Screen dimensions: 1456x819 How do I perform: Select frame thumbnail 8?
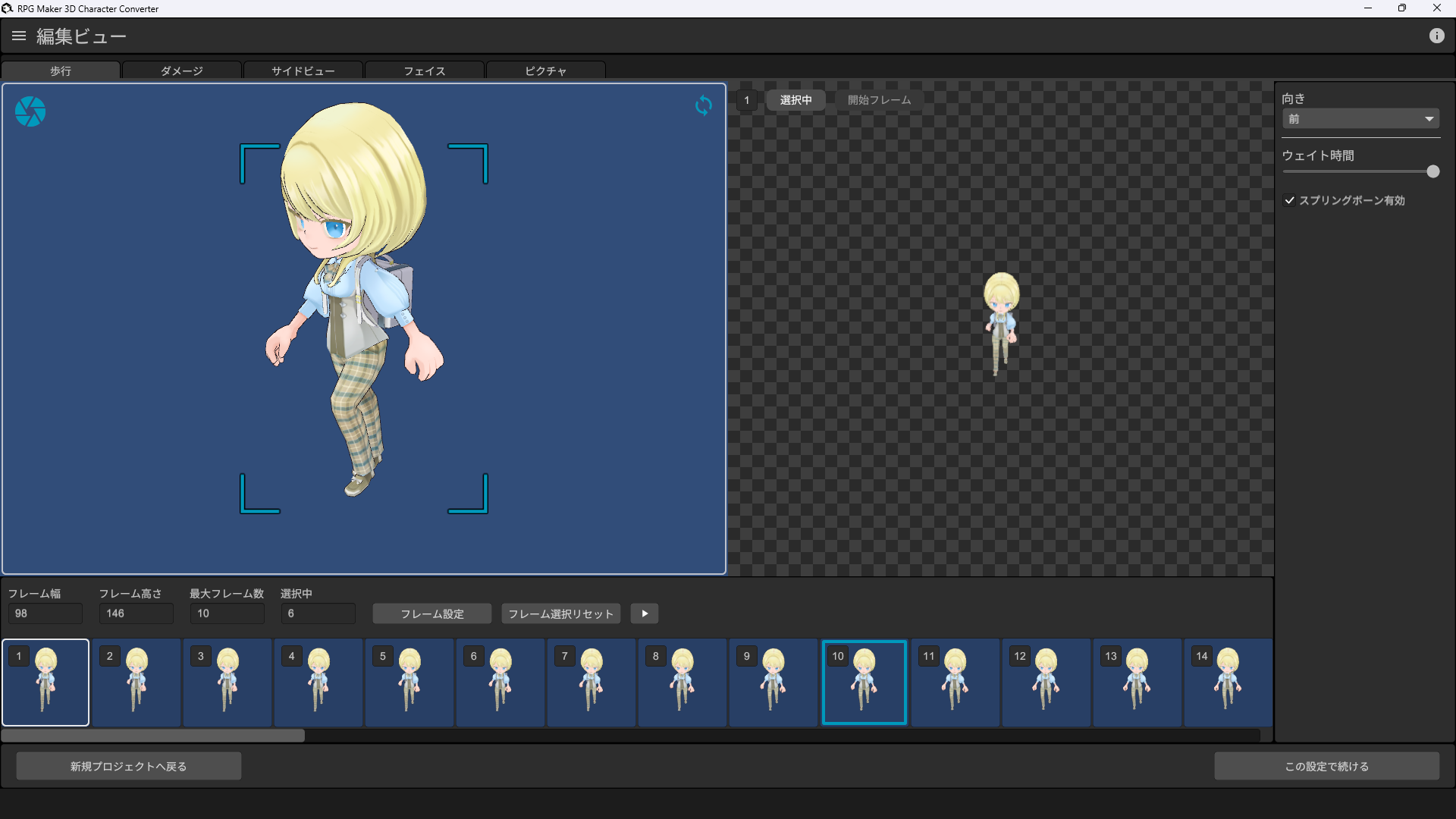pyautogui.click(x=682, y=682)
